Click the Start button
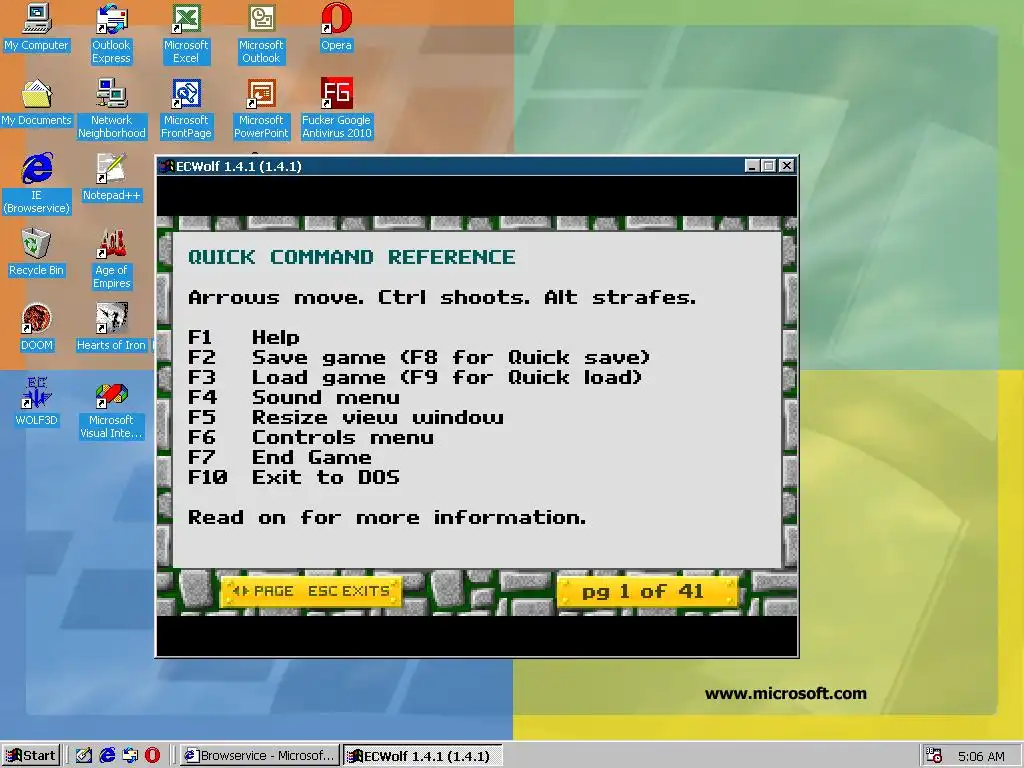This screenshot has height=768, width=1024. [31, 756]
